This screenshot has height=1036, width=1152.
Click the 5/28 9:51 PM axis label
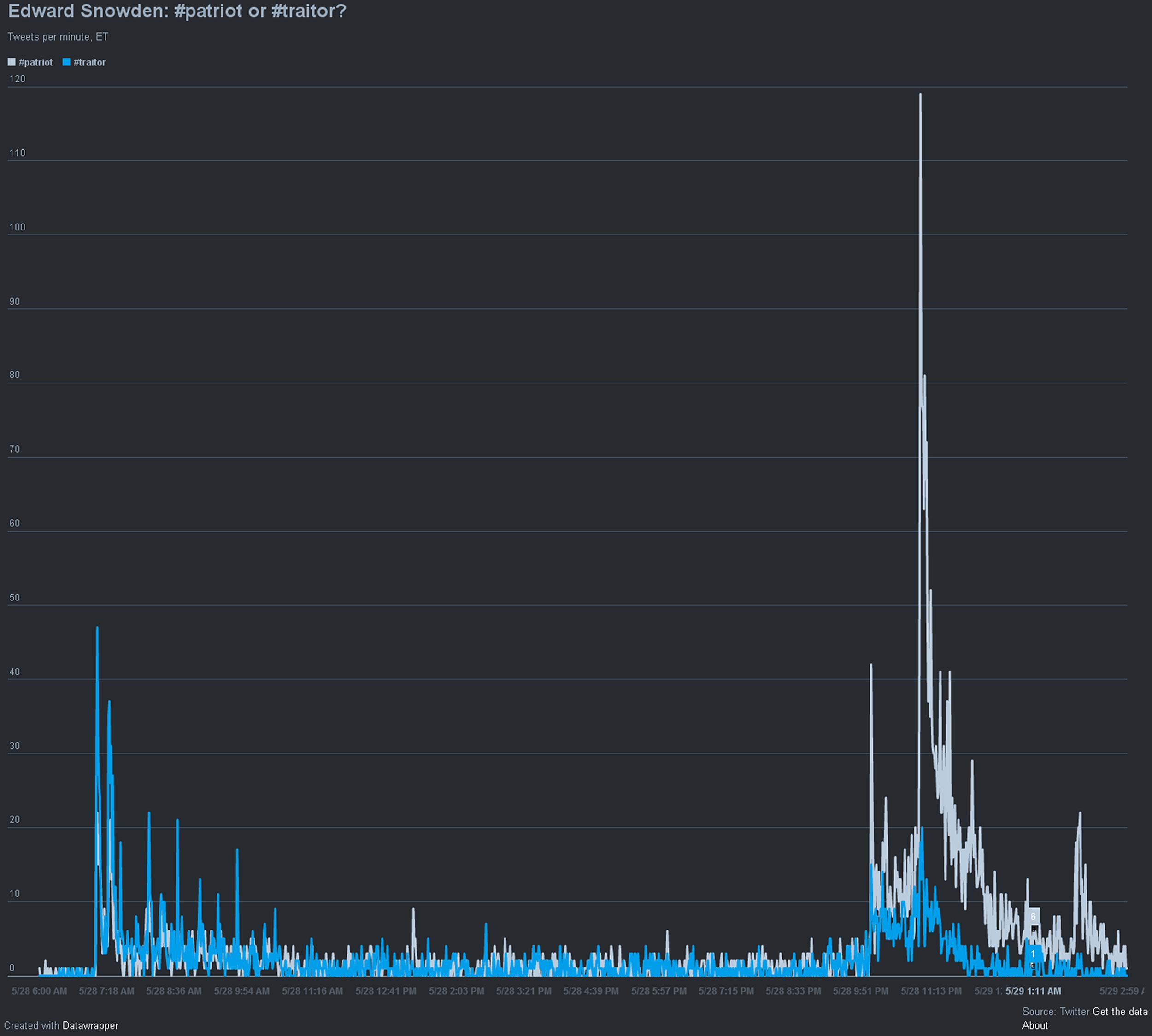click(861, 990)
